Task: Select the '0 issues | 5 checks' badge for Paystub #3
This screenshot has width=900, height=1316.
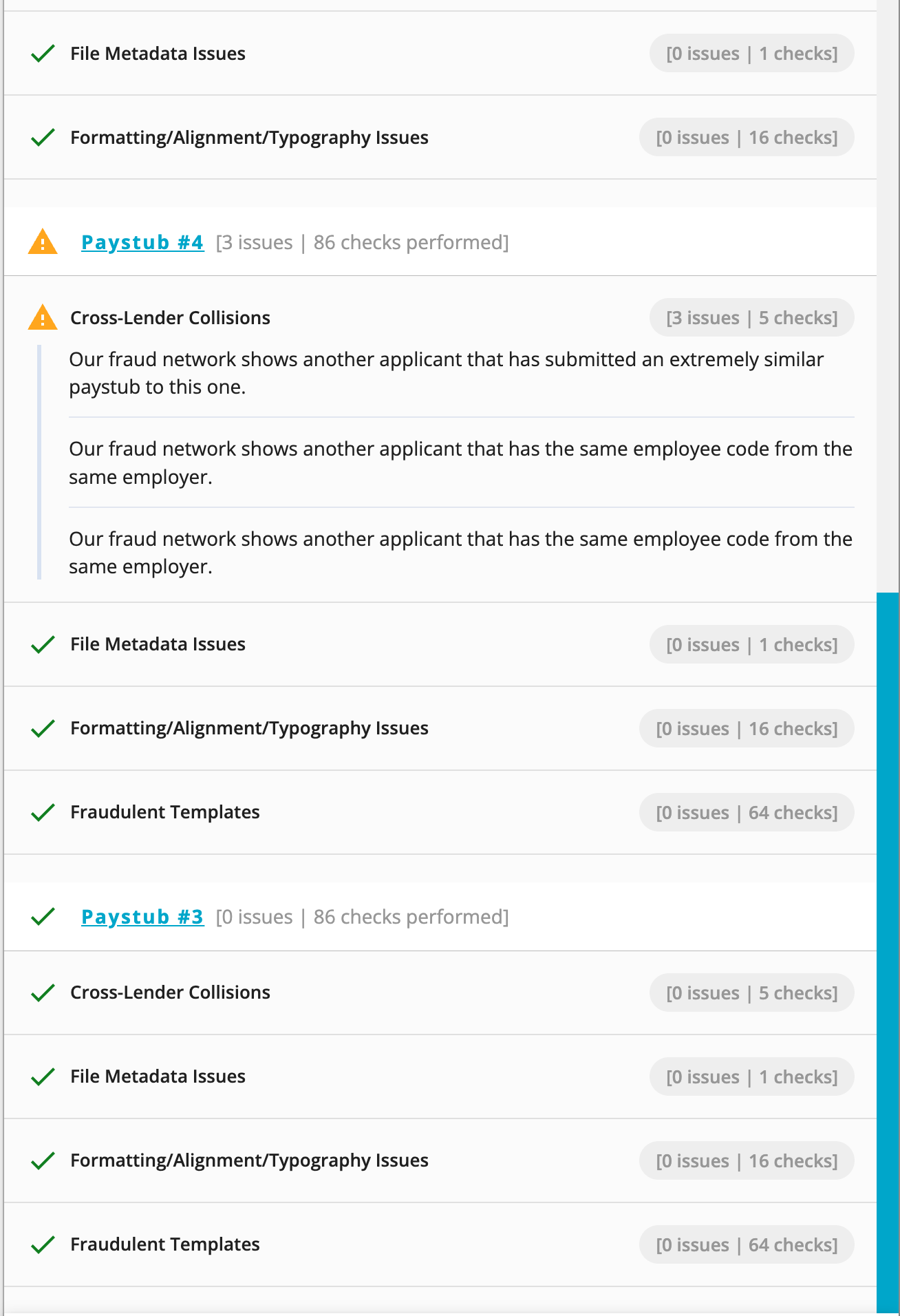Action: [x=751, y=993]
